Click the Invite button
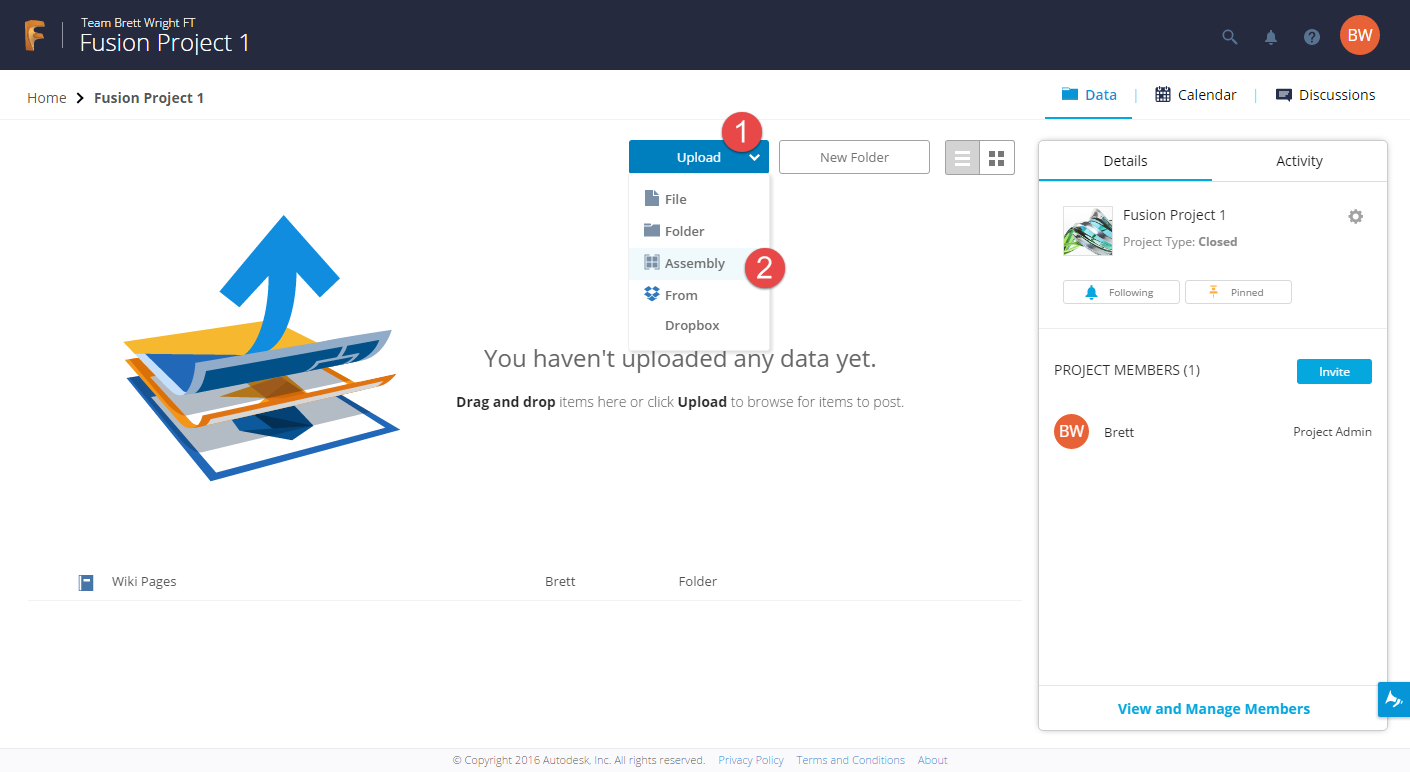1410x772 pixels. tap(1334, 371)
